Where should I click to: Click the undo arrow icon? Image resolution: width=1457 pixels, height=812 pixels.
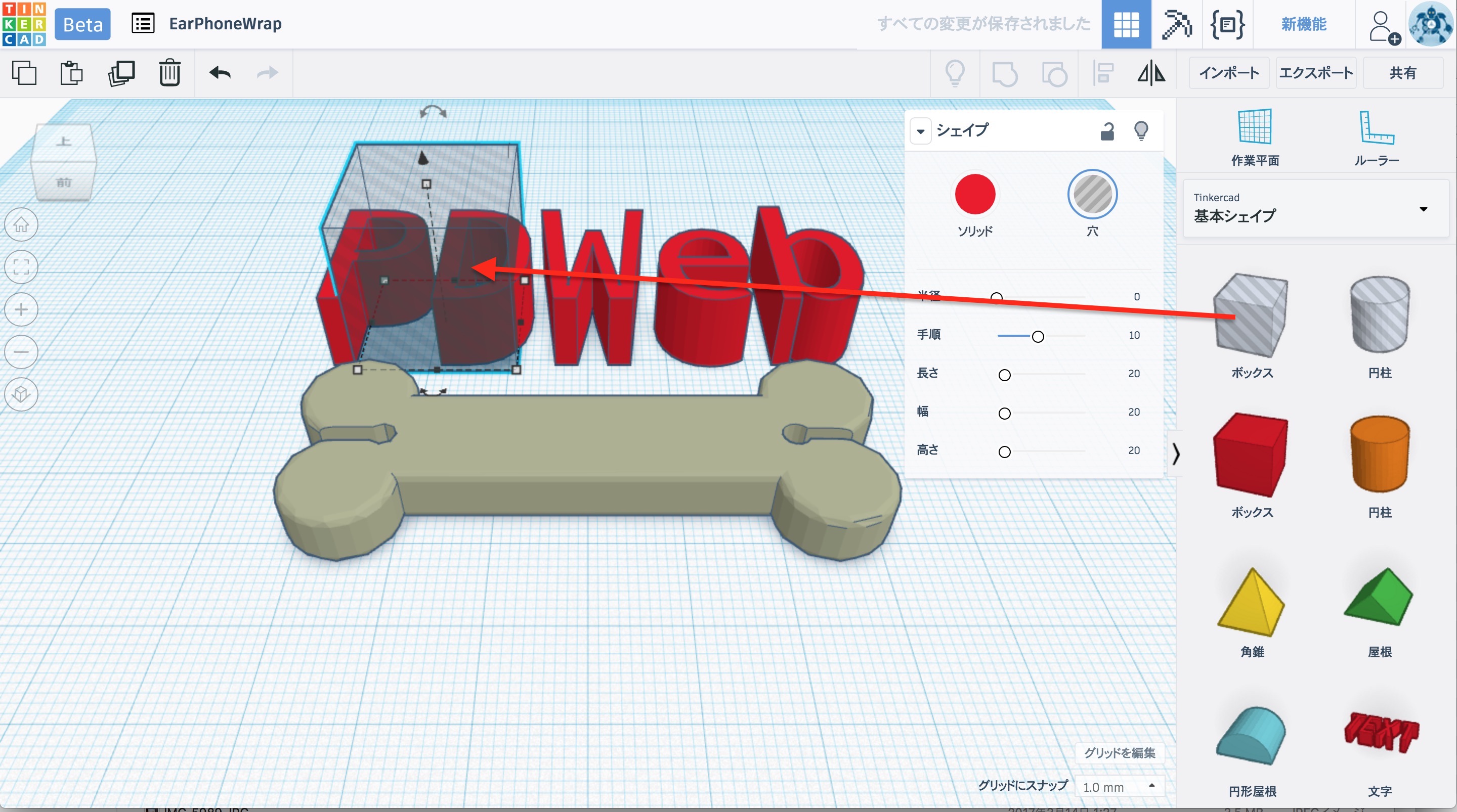tap(220, 73)
